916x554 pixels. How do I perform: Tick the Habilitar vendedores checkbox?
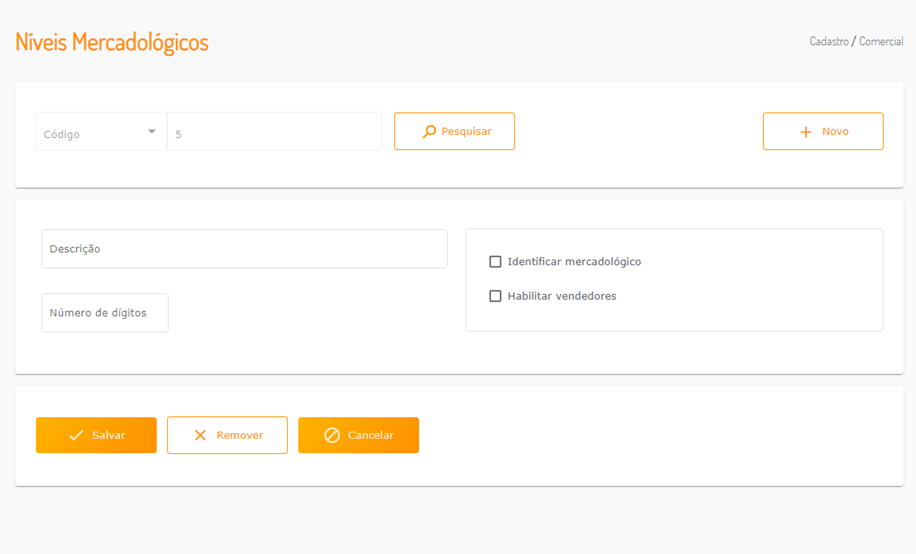495,296
